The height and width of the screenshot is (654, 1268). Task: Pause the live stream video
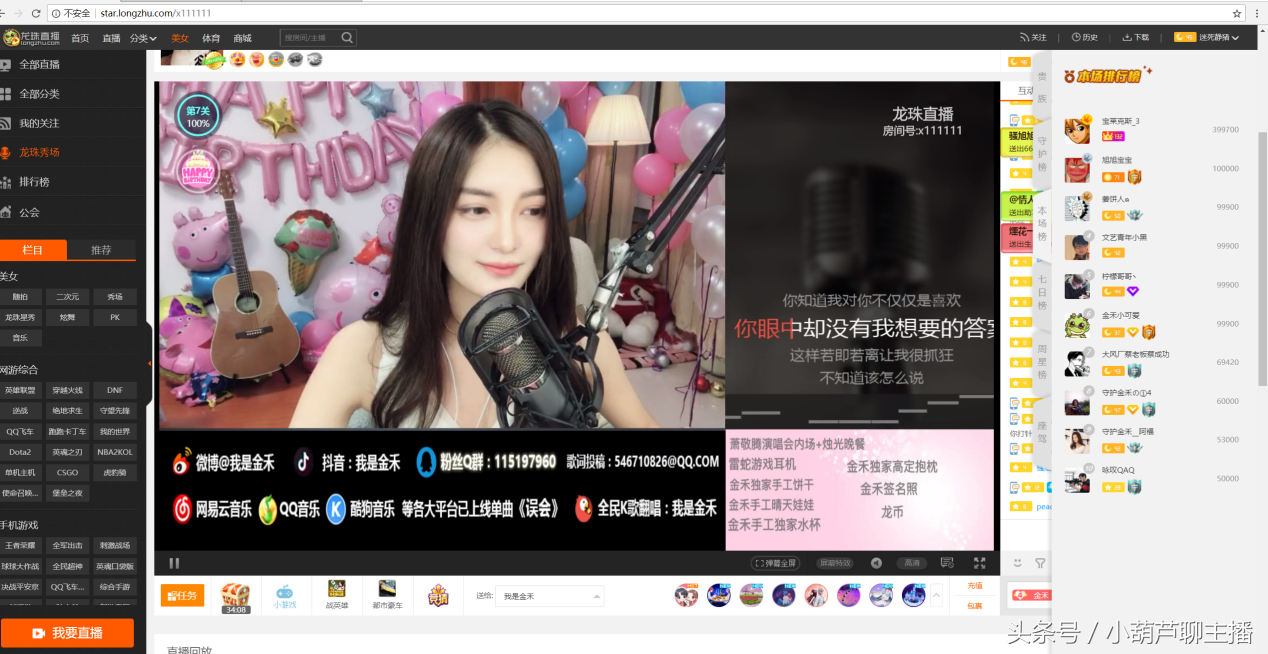[174, 563]
